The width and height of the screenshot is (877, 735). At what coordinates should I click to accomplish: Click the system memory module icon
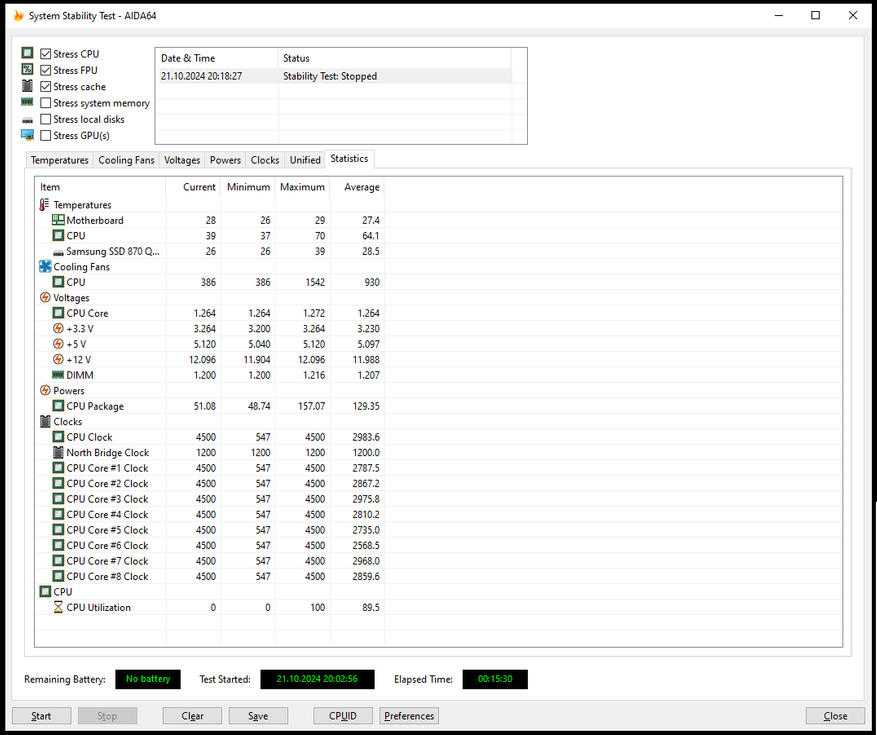pyautogui.click(x=27, y=102)
